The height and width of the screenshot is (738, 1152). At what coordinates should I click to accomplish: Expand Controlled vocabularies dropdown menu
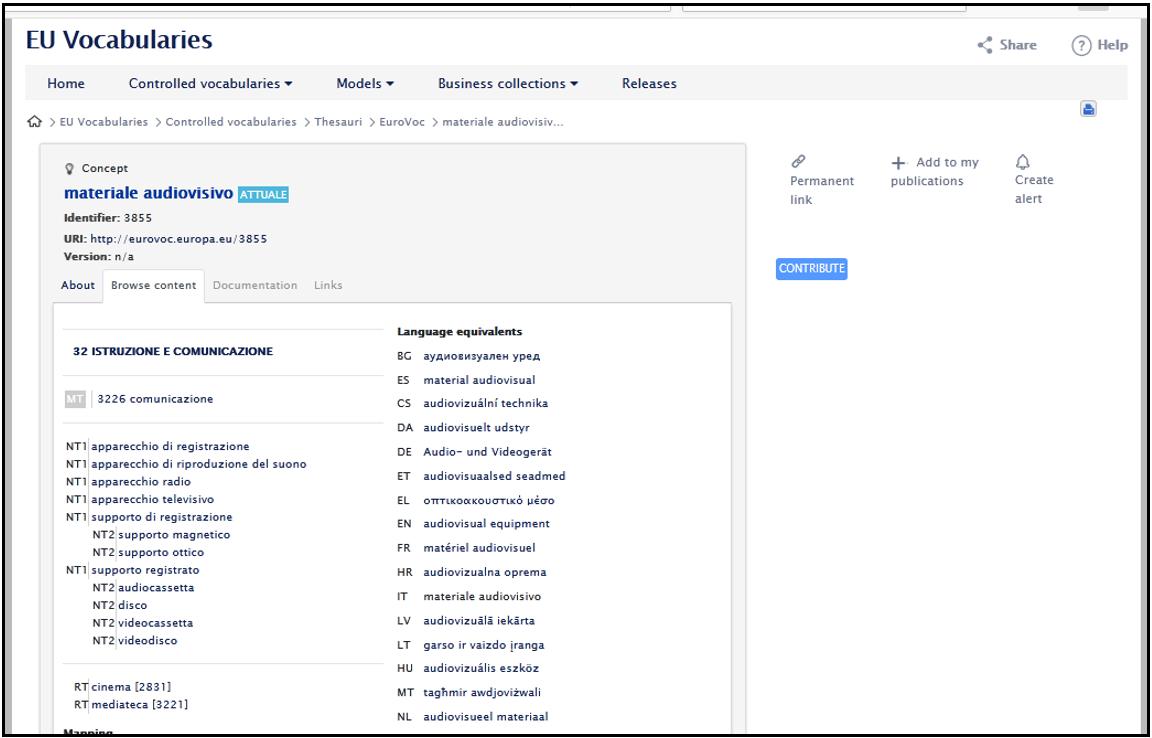click(211, 84)
